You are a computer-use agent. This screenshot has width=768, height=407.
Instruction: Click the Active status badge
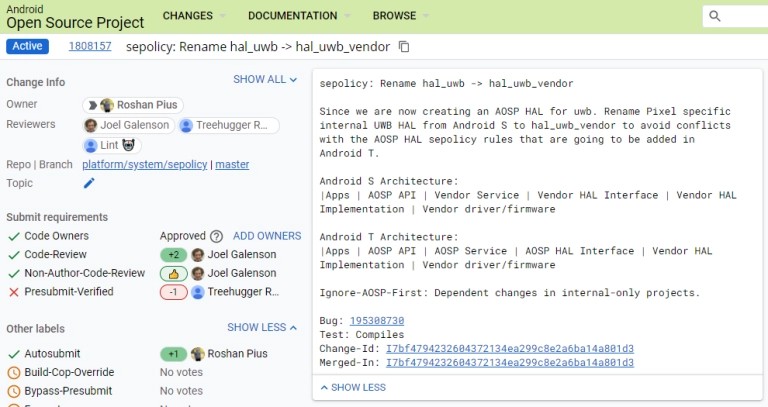pyautogui.click(x=27, y=46)
